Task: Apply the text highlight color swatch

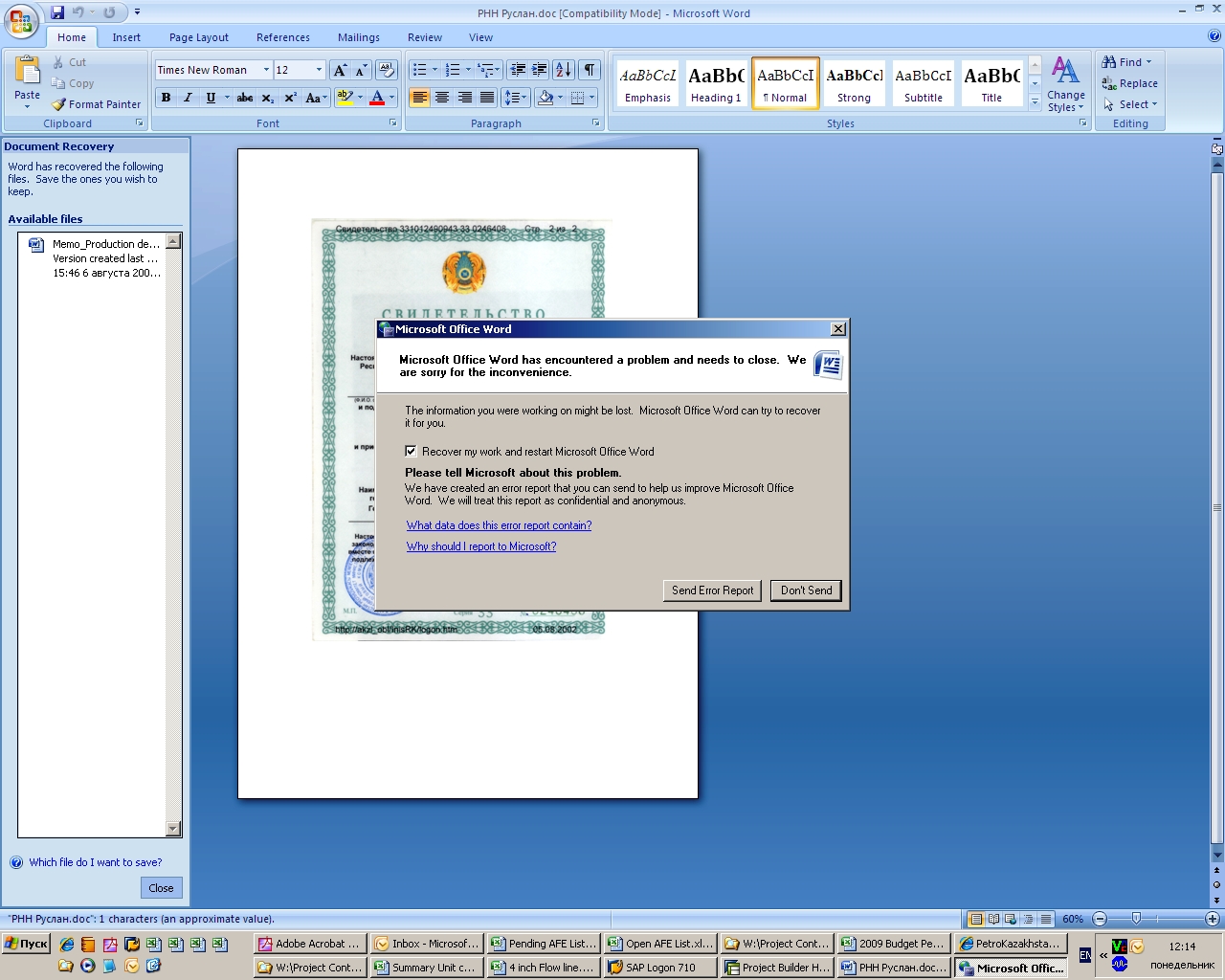Action: [345, 98]
